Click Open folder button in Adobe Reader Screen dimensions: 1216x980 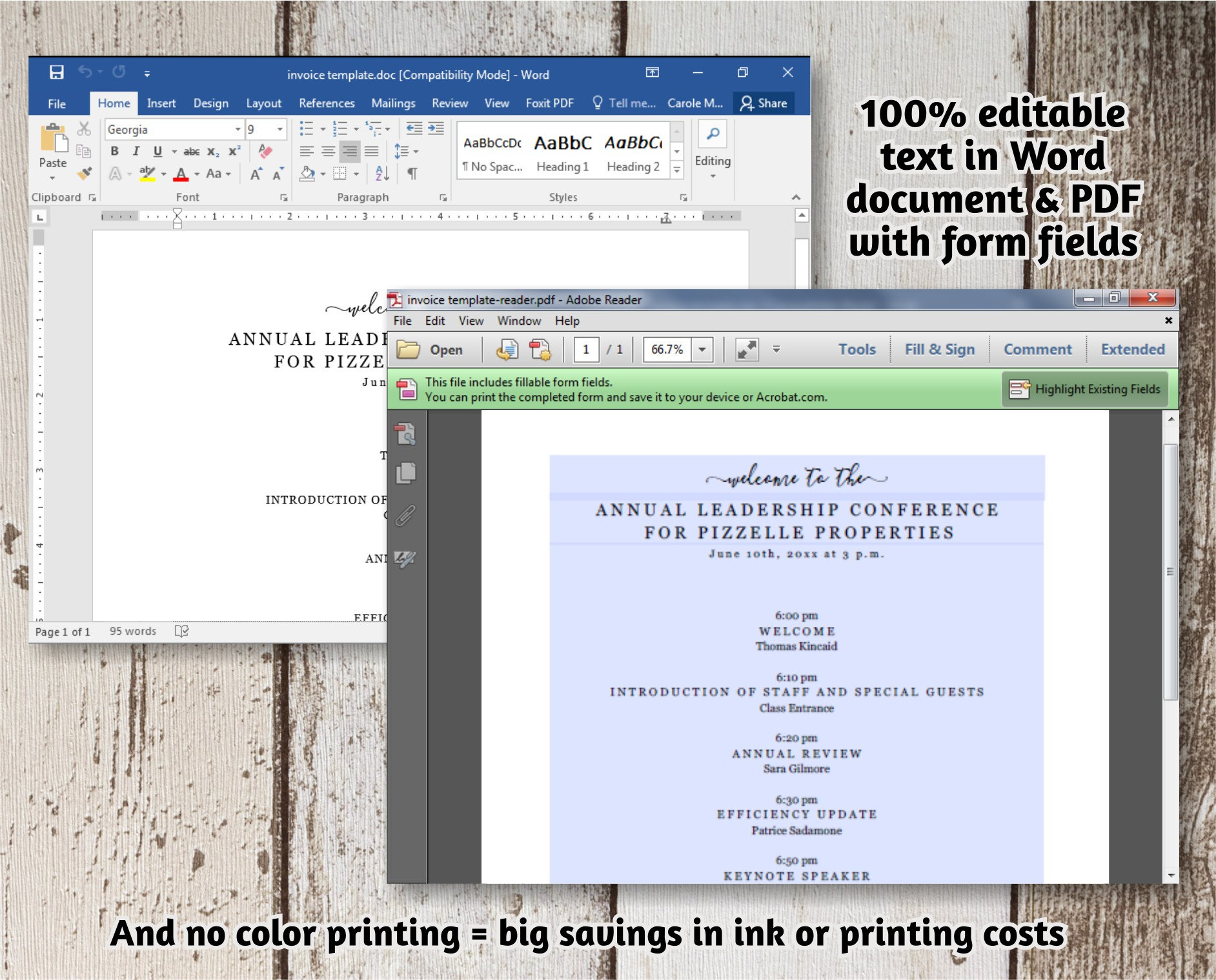point(429,350)
